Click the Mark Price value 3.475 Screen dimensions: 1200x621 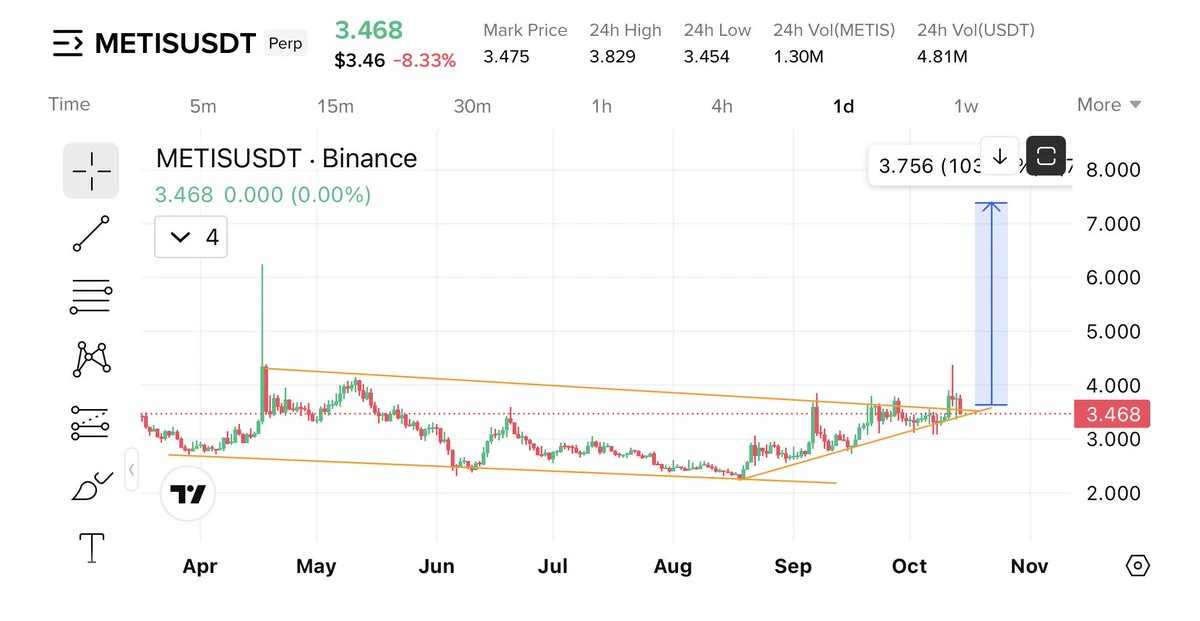(506, 57)
